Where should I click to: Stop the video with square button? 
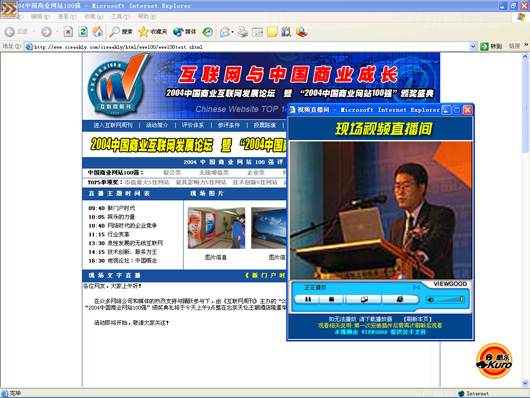point(332,299)
